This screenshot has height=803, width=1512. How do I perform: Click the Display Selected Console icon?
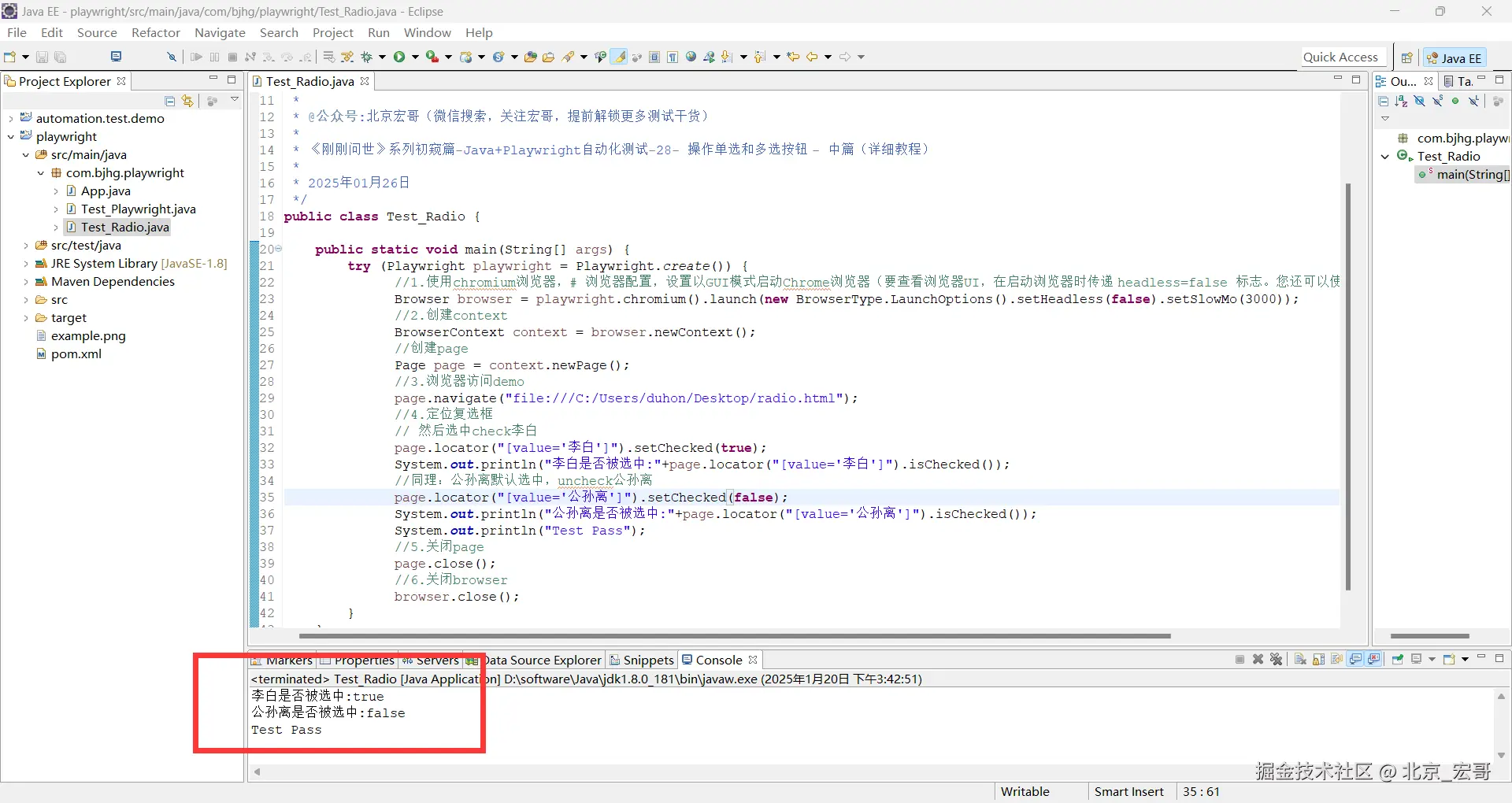pos(1416,660)
